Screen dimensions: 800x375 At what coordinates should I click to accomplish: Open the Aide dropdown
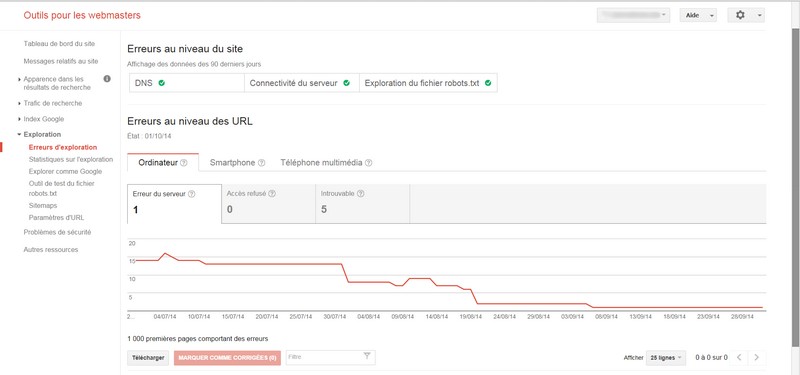(x=697, y=15)
